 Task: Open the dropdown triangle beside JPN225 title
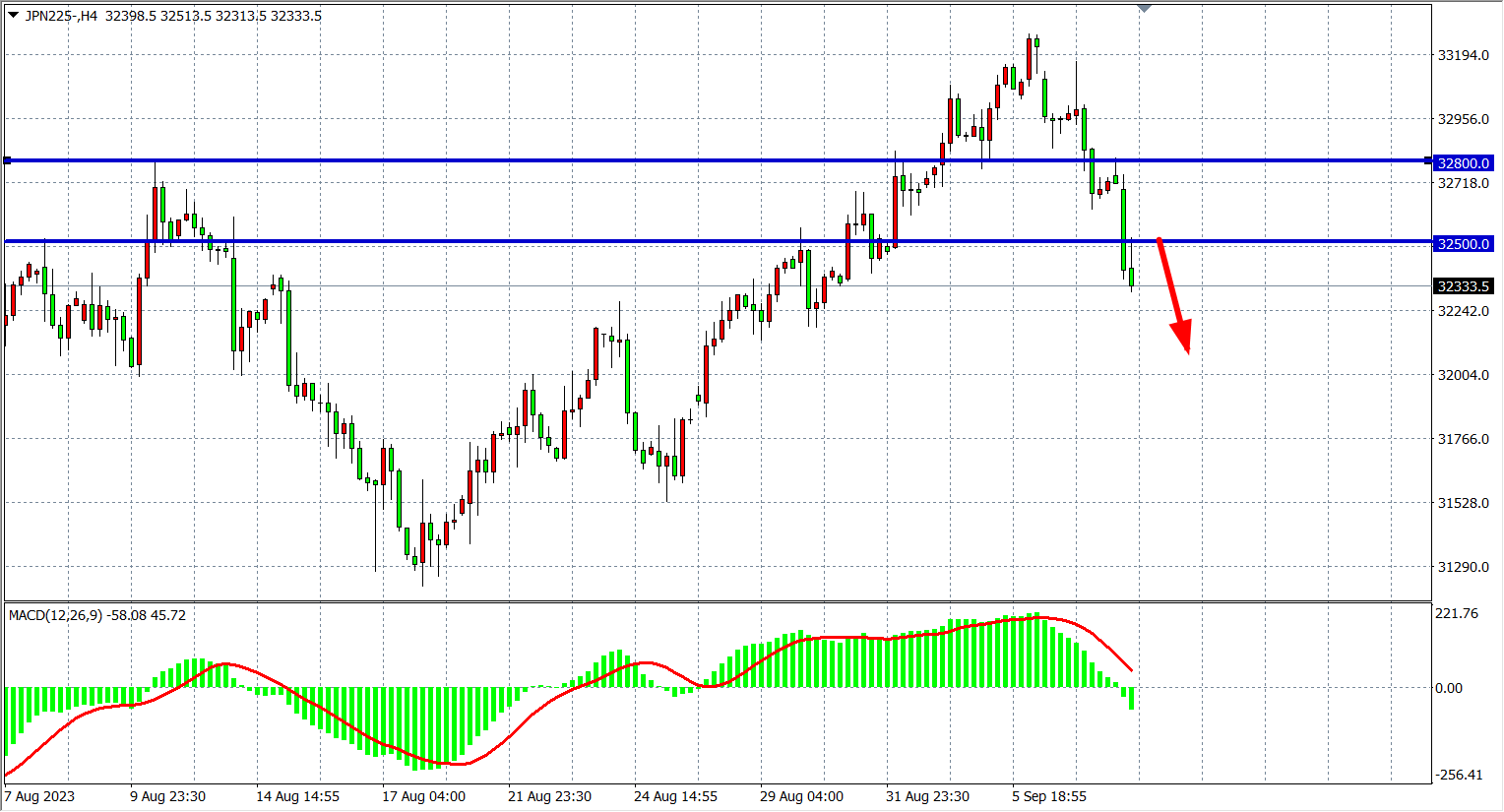(x=13, y=15)
